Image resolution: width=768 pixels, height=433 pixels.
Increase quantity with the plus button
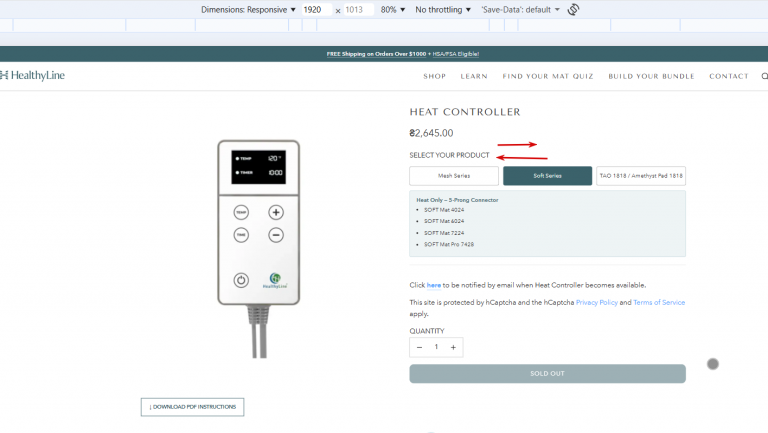click(454, 347)
